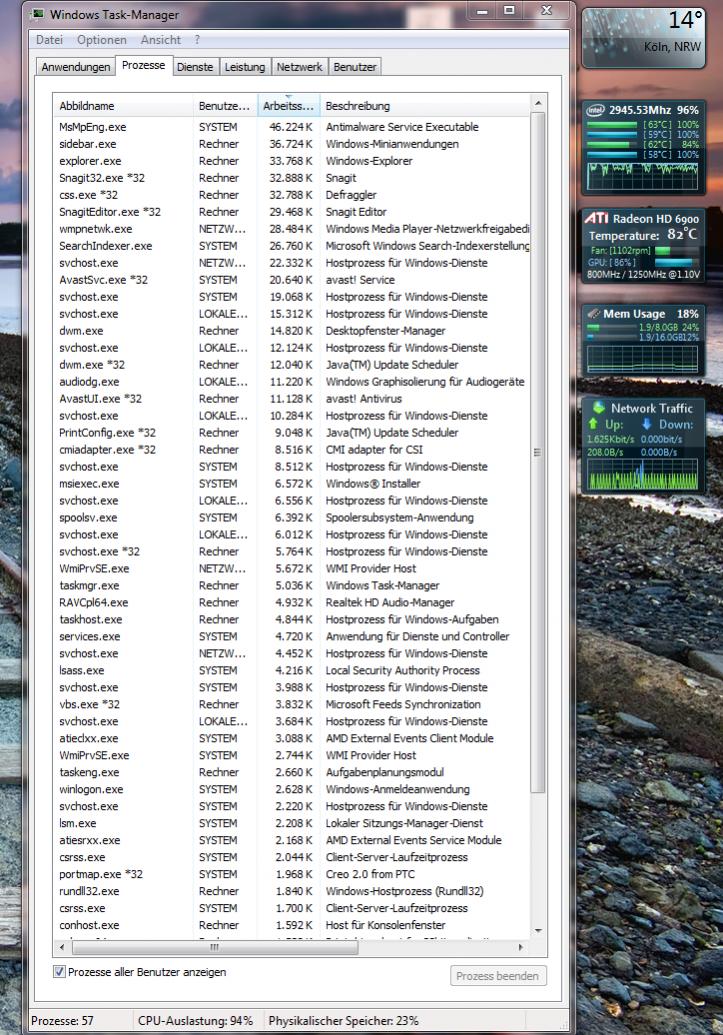Select the atieclxx.exe process
The image size is (723, 1035).
click(292, 738)
